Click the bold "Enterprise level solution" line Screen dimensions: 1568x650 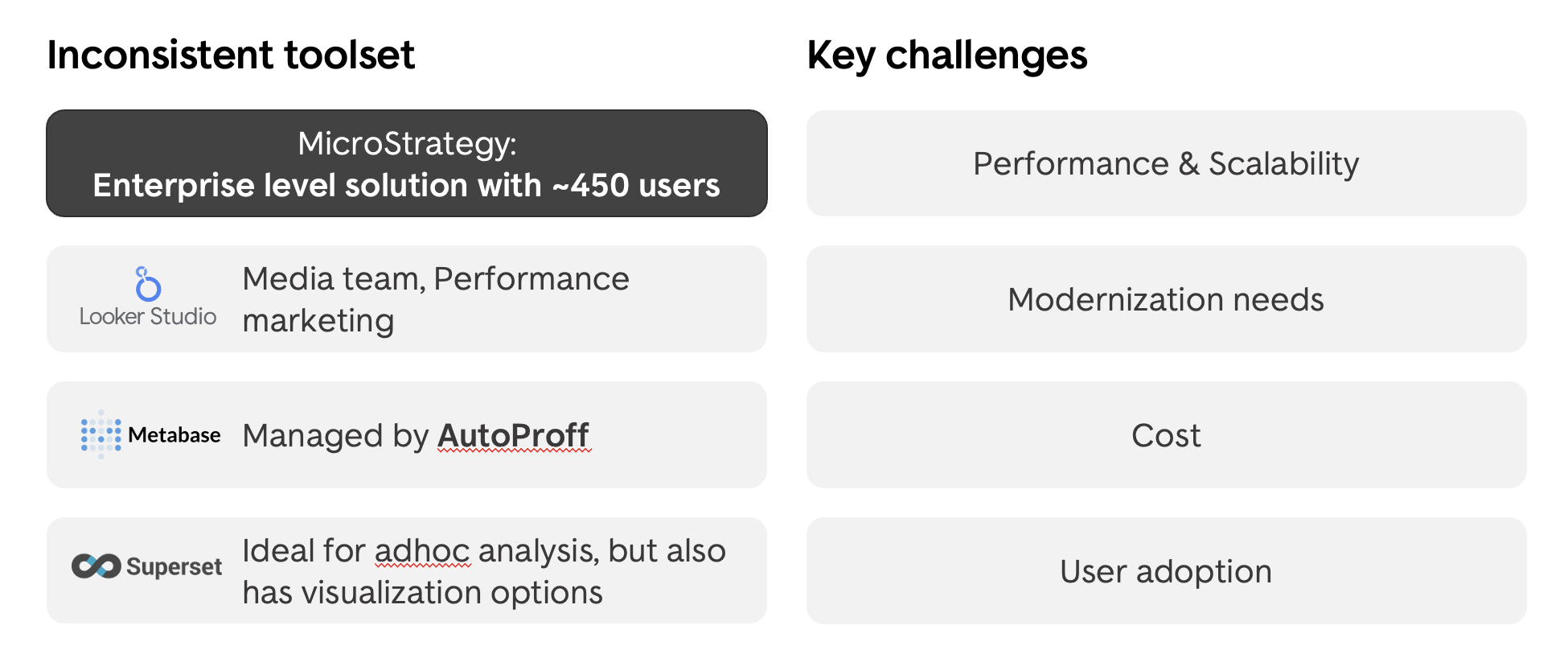(317, 186)
